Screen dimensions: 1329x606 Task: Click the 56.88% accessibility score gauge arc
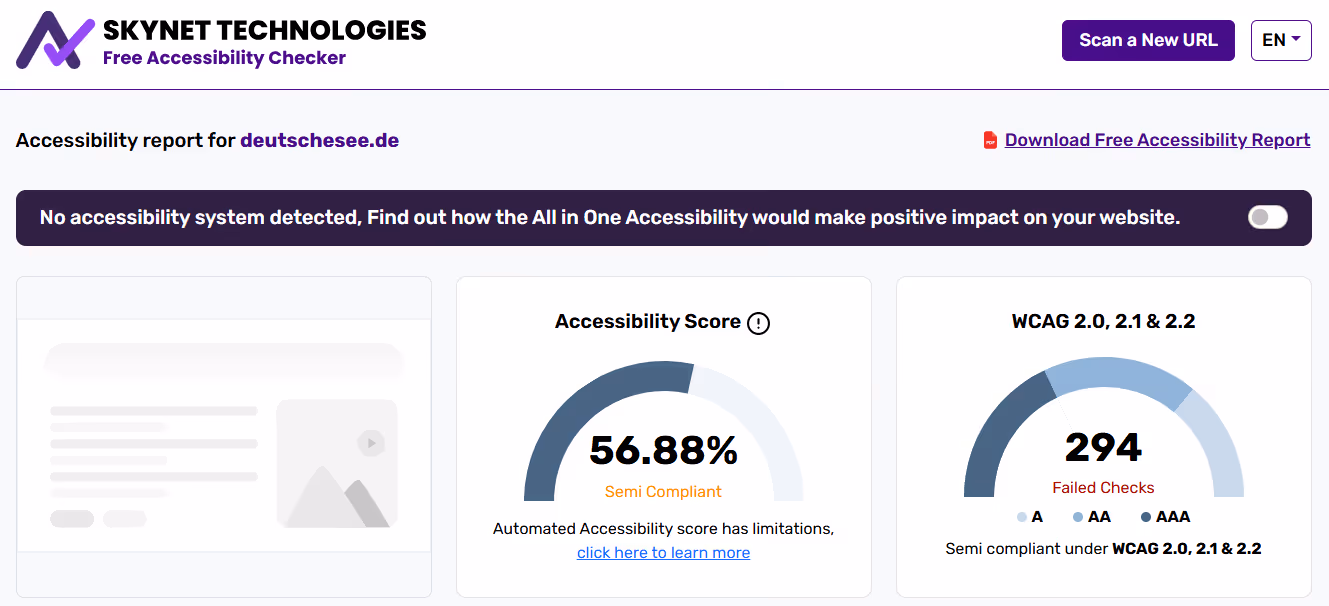tap(580, 400)
